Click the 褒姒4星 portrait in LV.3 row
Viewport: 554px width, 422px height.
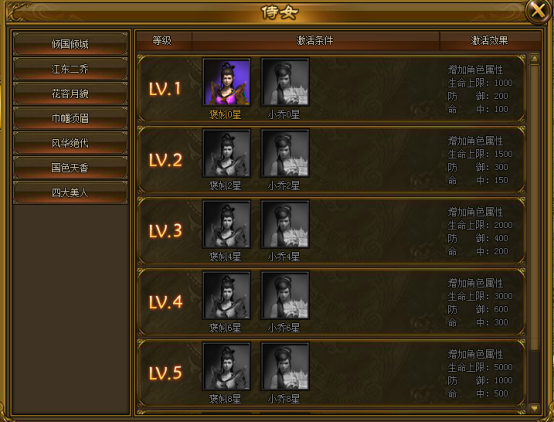click(226, 224)
